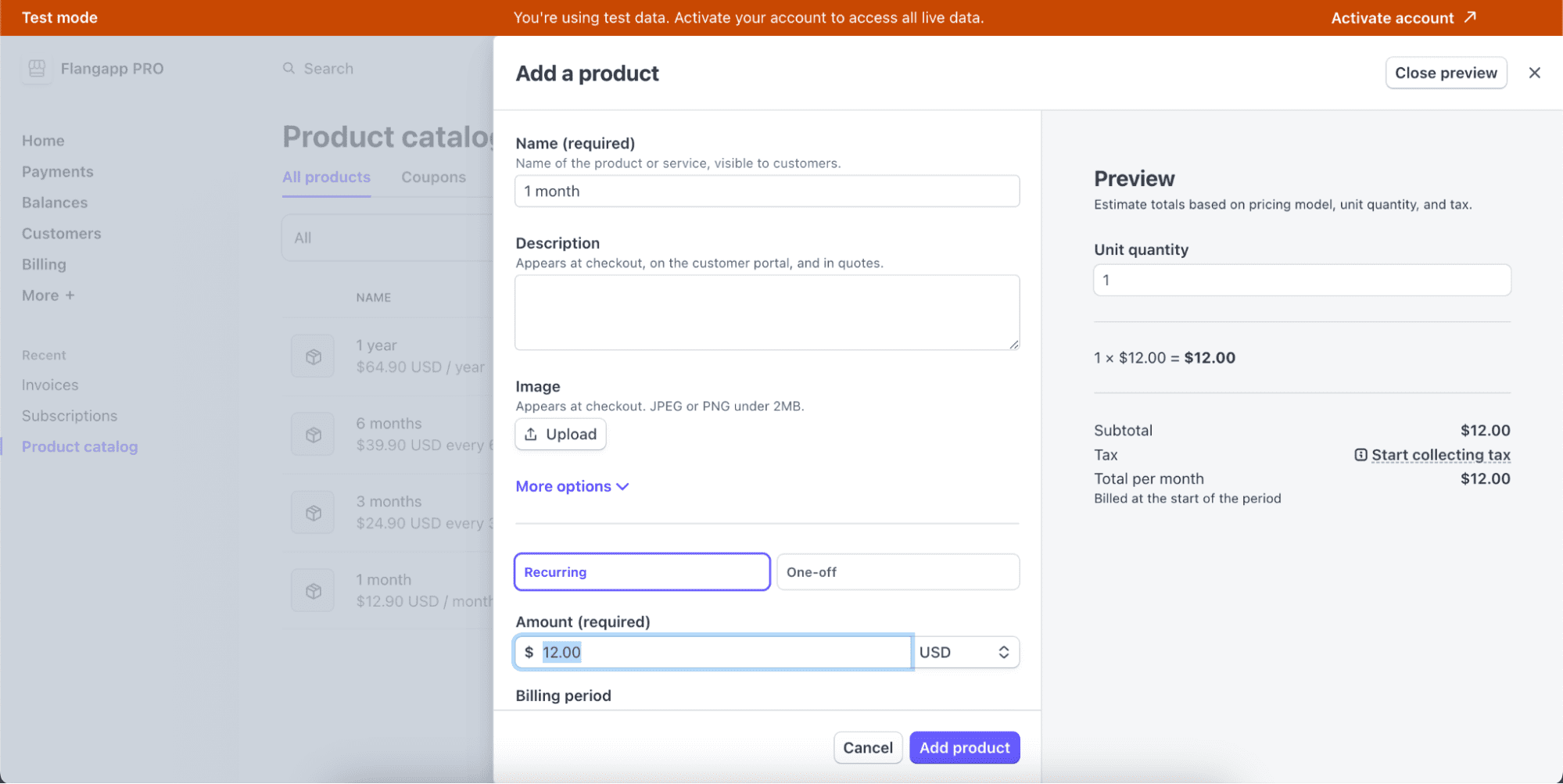Click the Start collecting tax link
The width and height of the screenshot is (1563, 784).
click(1439, 455)
